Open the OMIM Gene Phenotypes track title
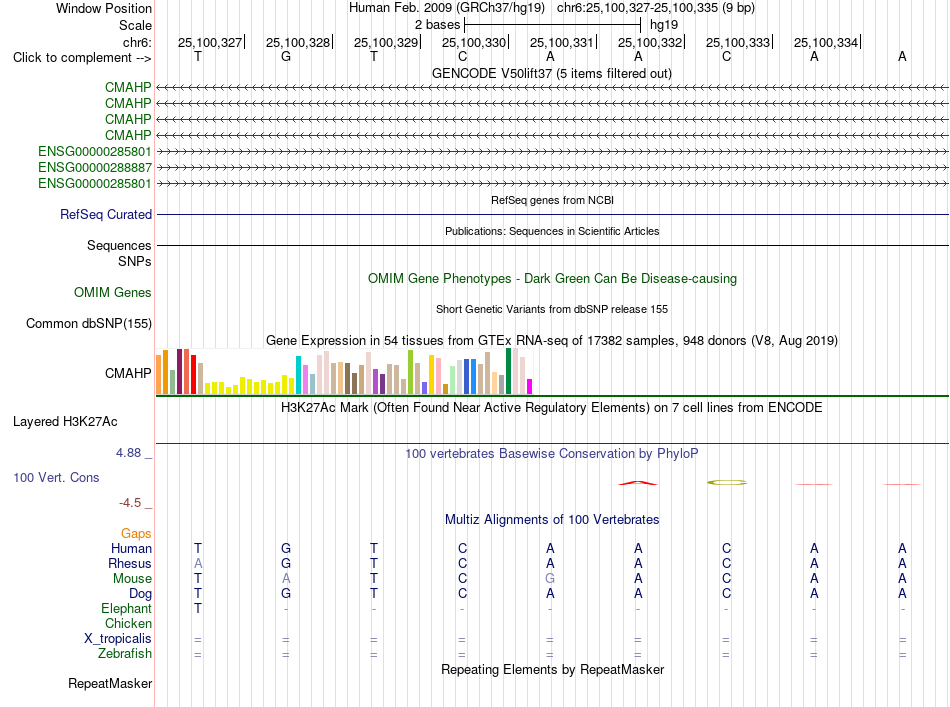The height and width of the screenshot is (707, 950). pos(552,279)
